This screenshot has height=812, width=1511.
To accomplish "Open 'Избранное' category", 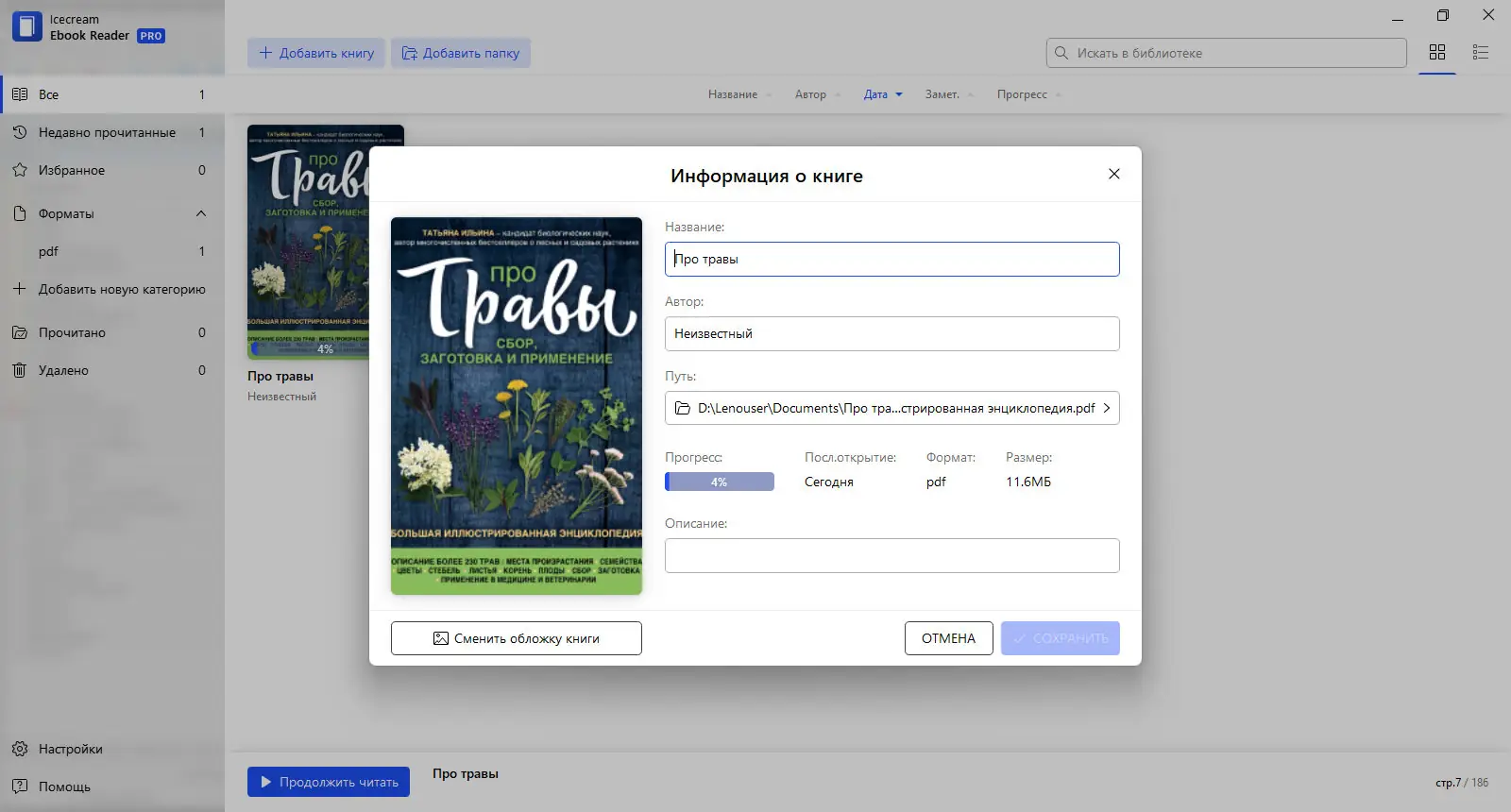I will [x=112, y=170].
